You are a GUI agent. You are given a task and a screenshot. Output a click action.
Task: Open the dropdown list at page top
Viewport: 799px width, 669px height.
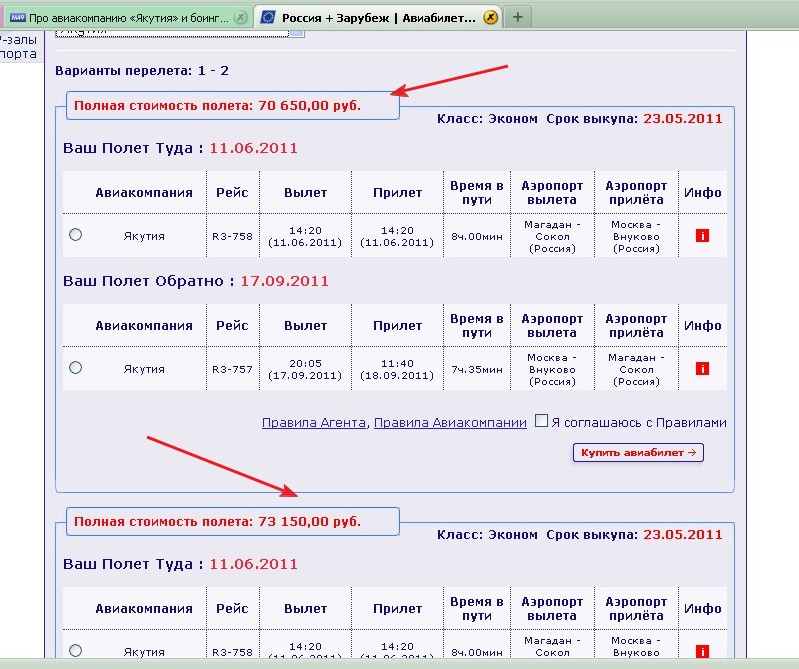(x=295, y=32)
